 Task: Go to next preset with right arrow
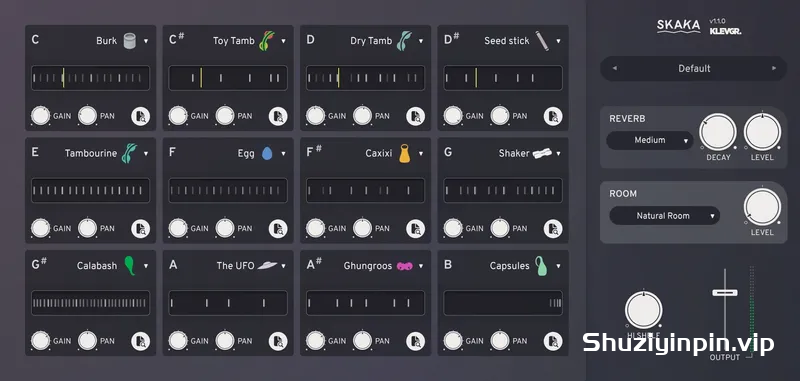(x=774, y=68)
